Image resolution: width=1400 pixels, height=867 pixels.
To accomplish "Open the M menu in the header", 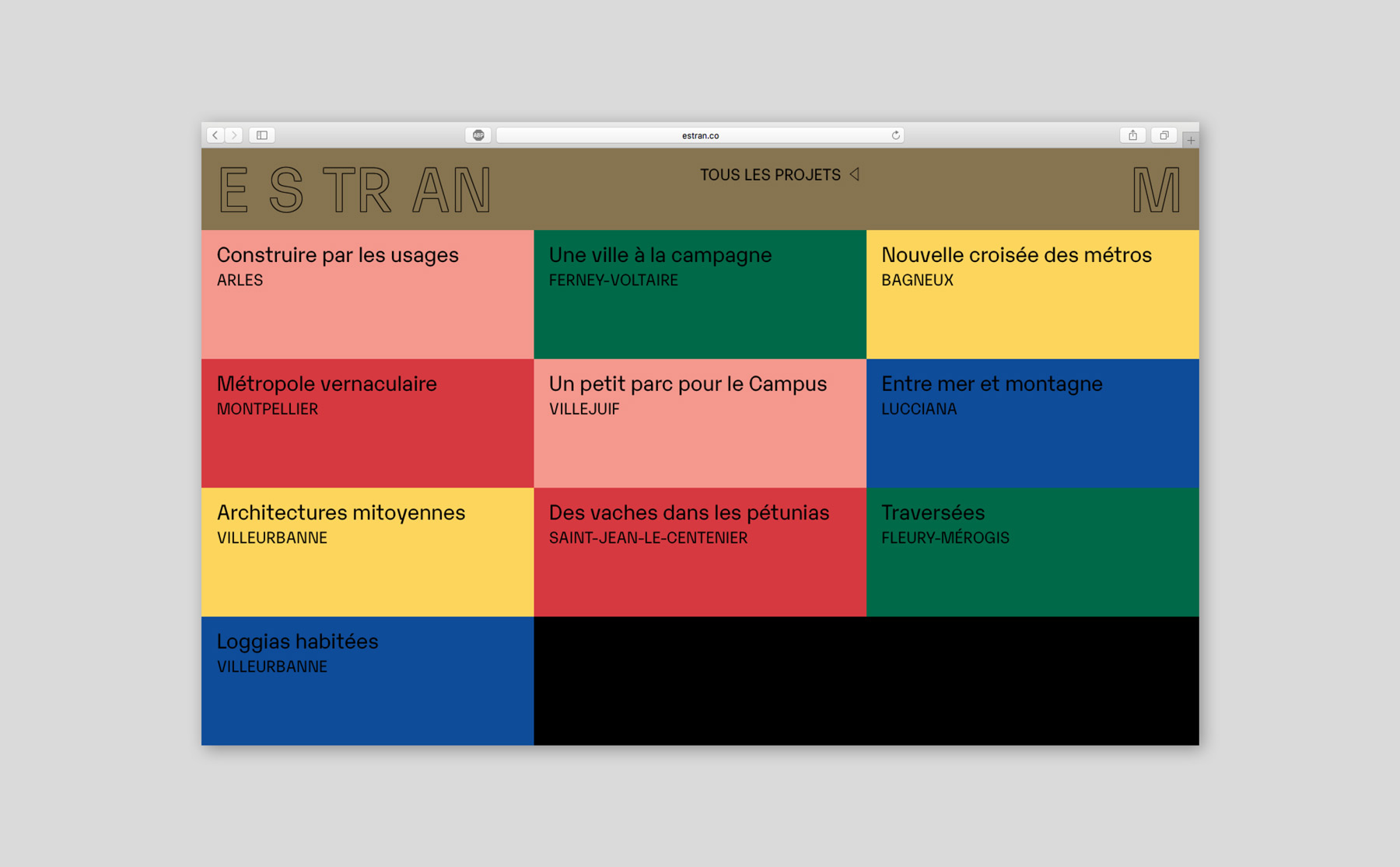I will [1156, 191].
